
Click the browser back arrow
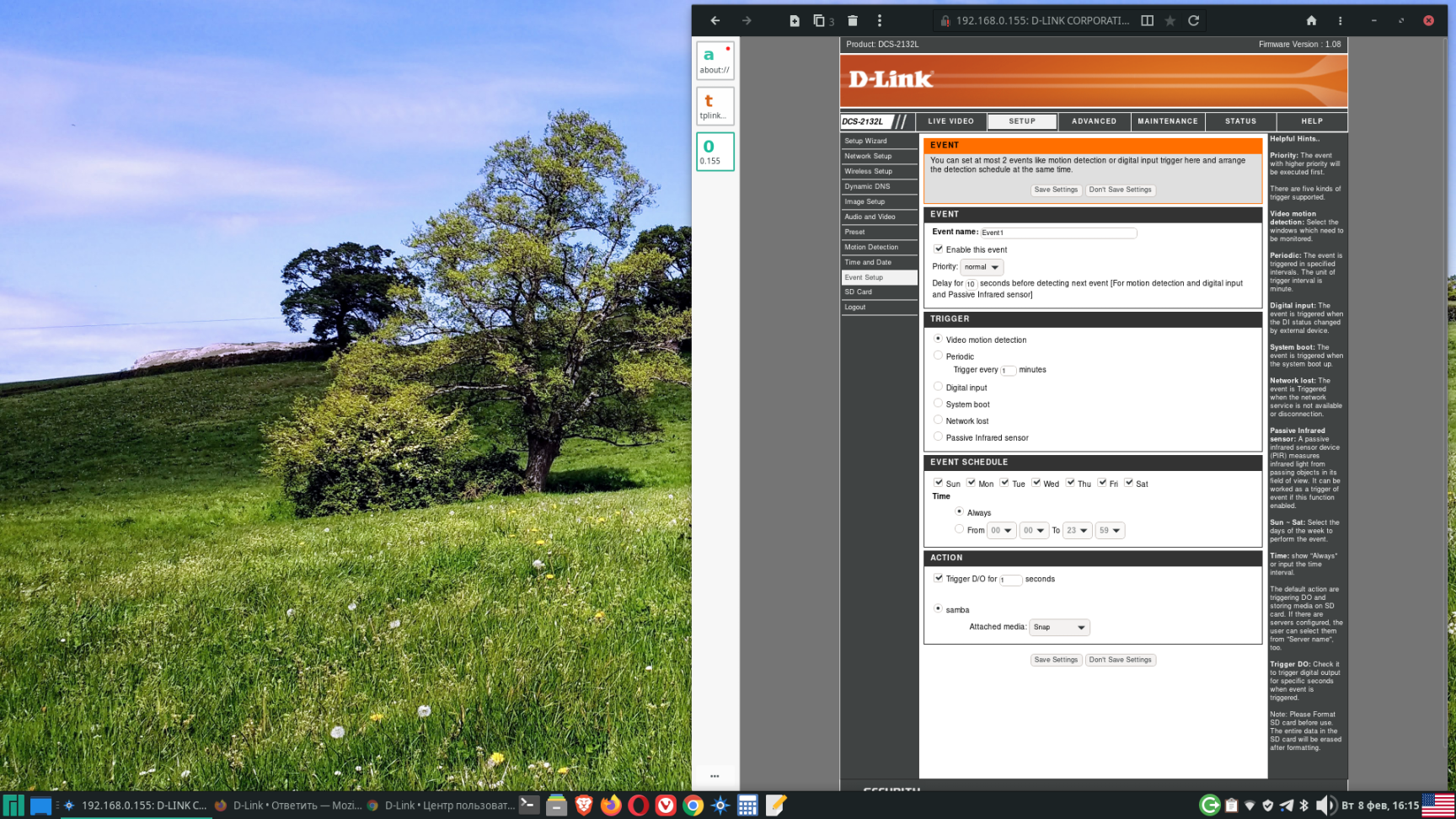click(715, 21)
